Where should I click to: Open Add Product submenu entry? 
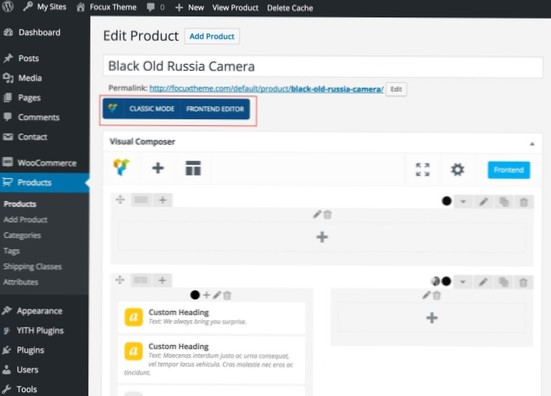tap(25, 220)
